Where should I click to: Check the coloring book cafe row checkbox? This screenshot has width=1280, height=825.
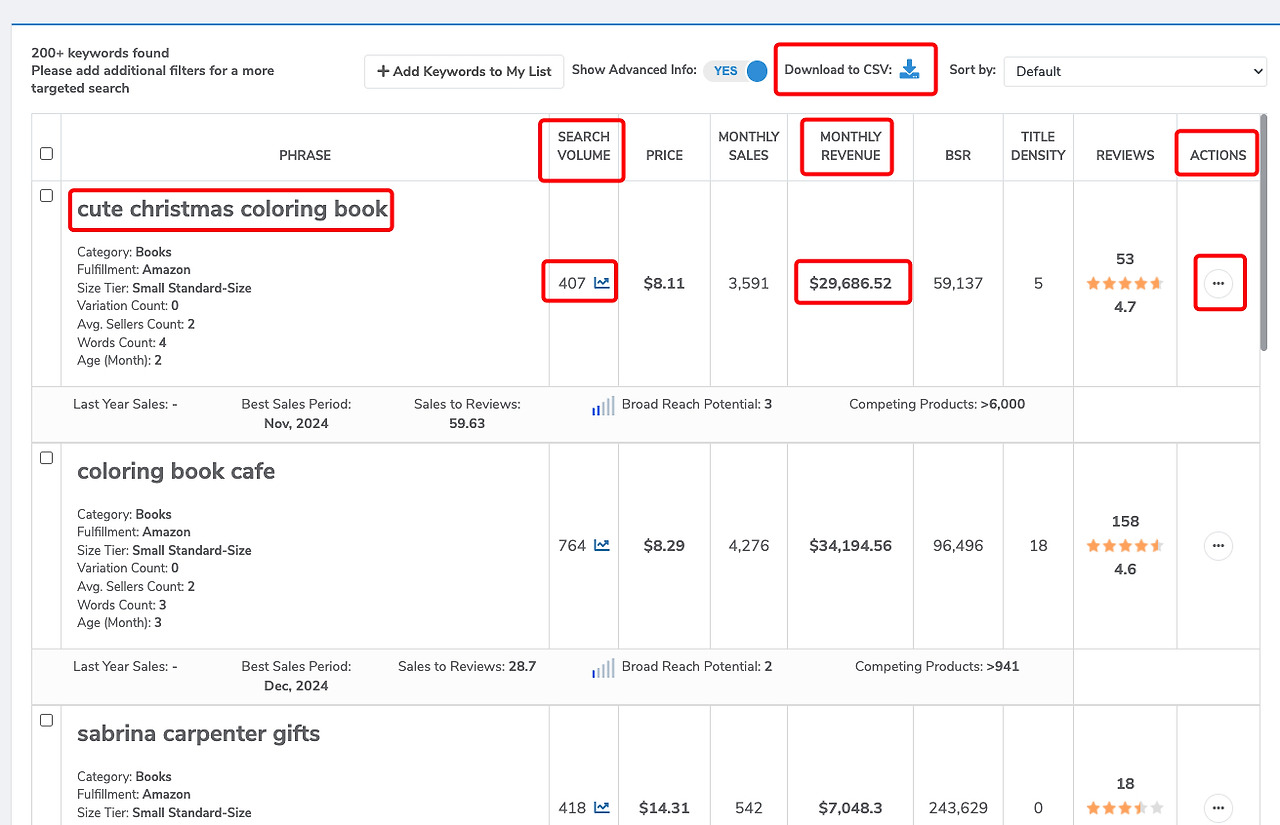pos(46,457)
